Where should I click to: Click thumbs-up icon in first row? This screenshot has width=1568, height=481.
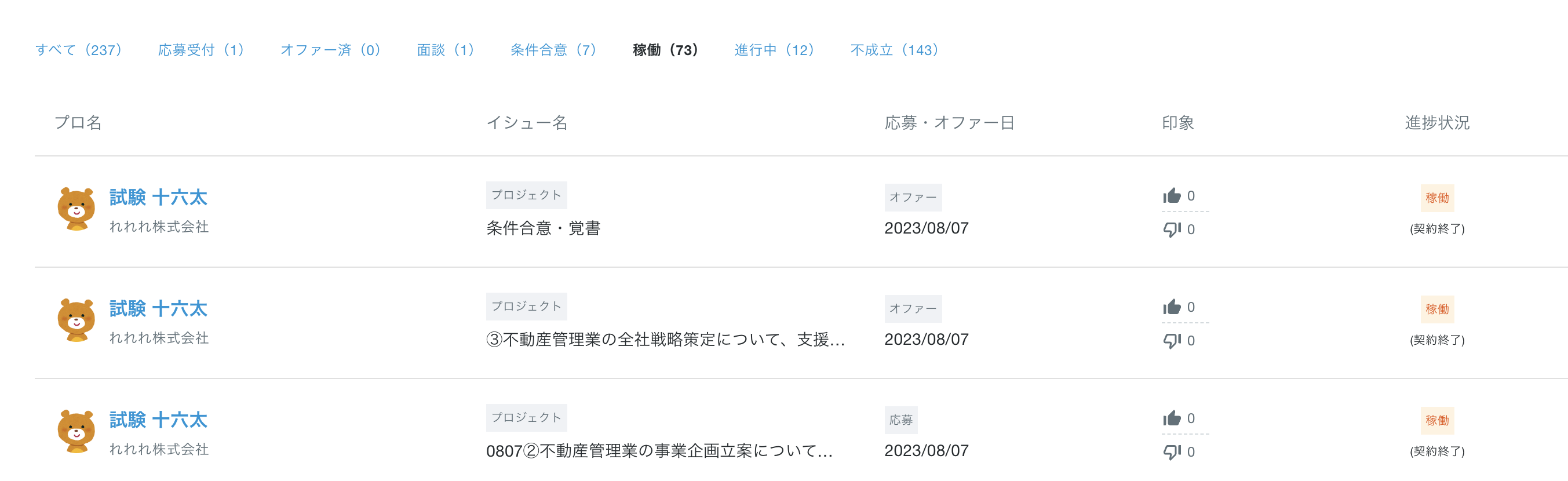click(x=1171, y=195)
